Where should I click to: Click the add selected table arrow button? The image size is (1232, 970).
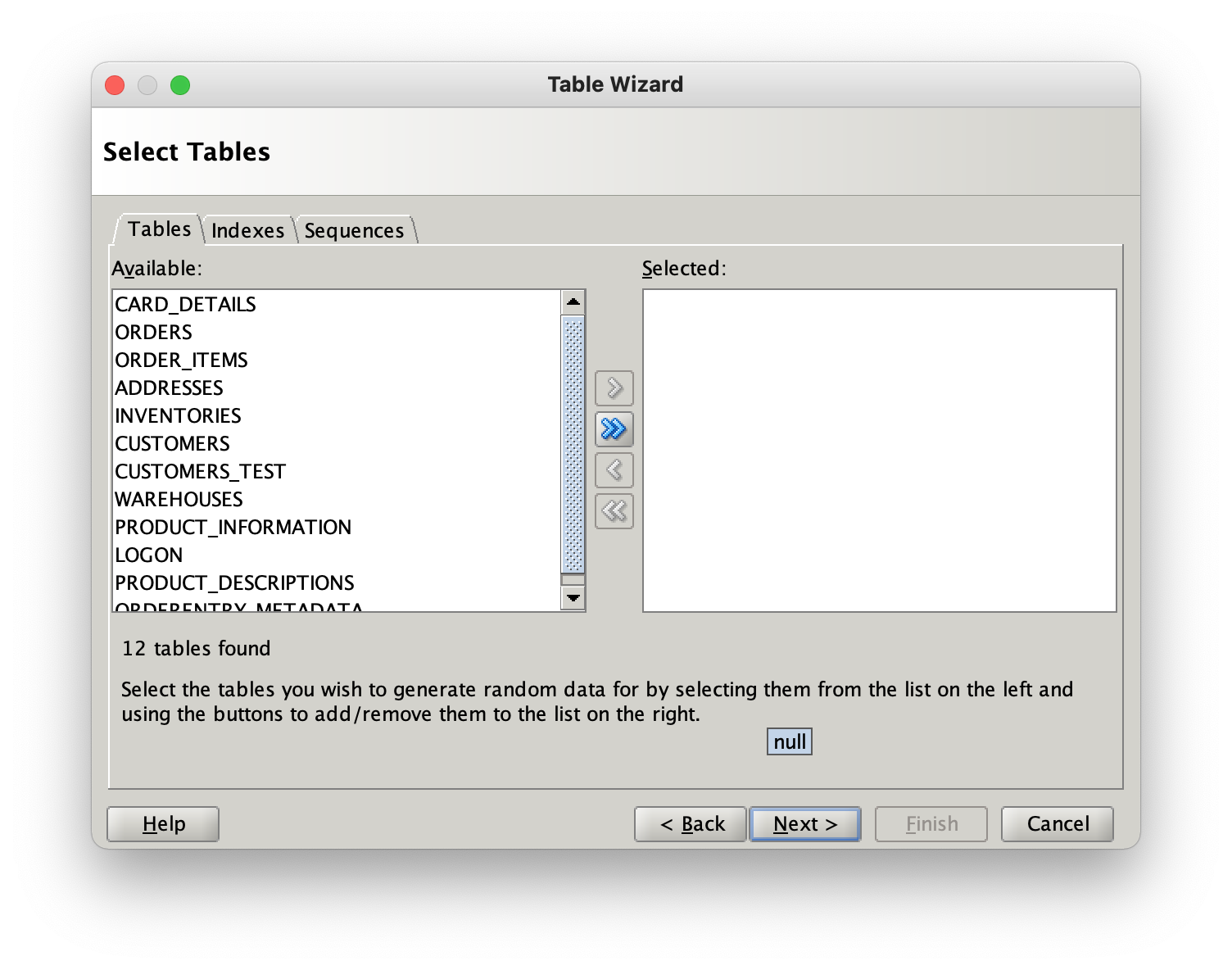pos(614,388)
